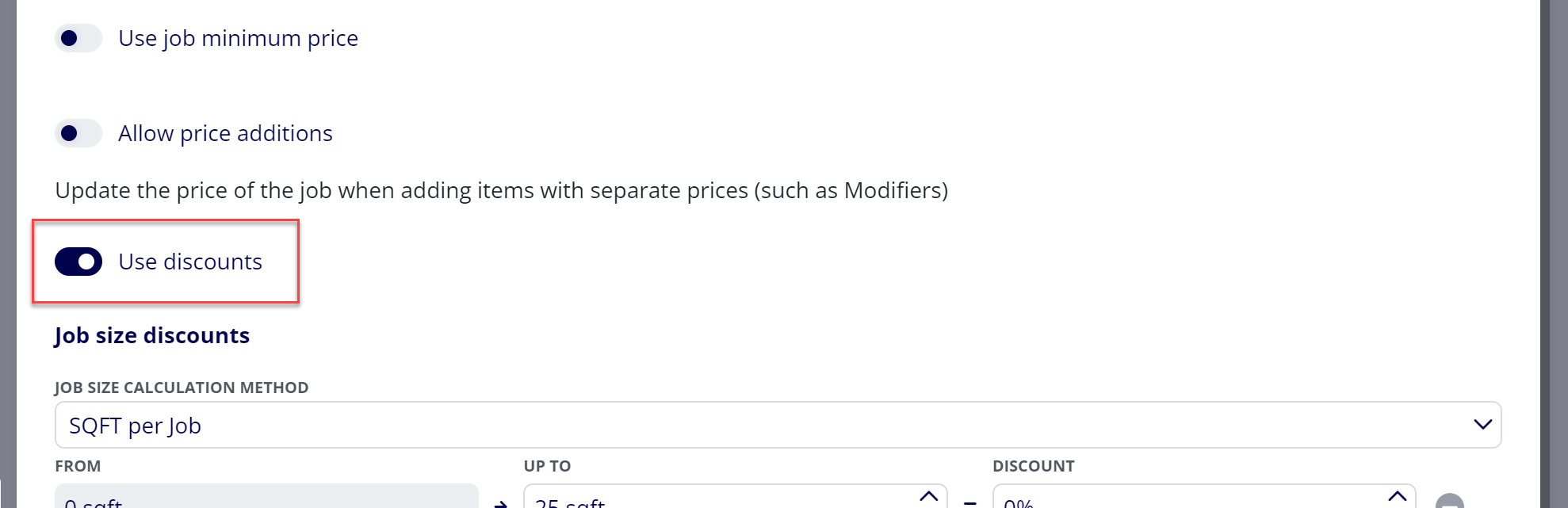The width and height of the screenshot is (1568, 508).
Task: Click the Use job minimum price label
Action: click(x=238, y=38)
